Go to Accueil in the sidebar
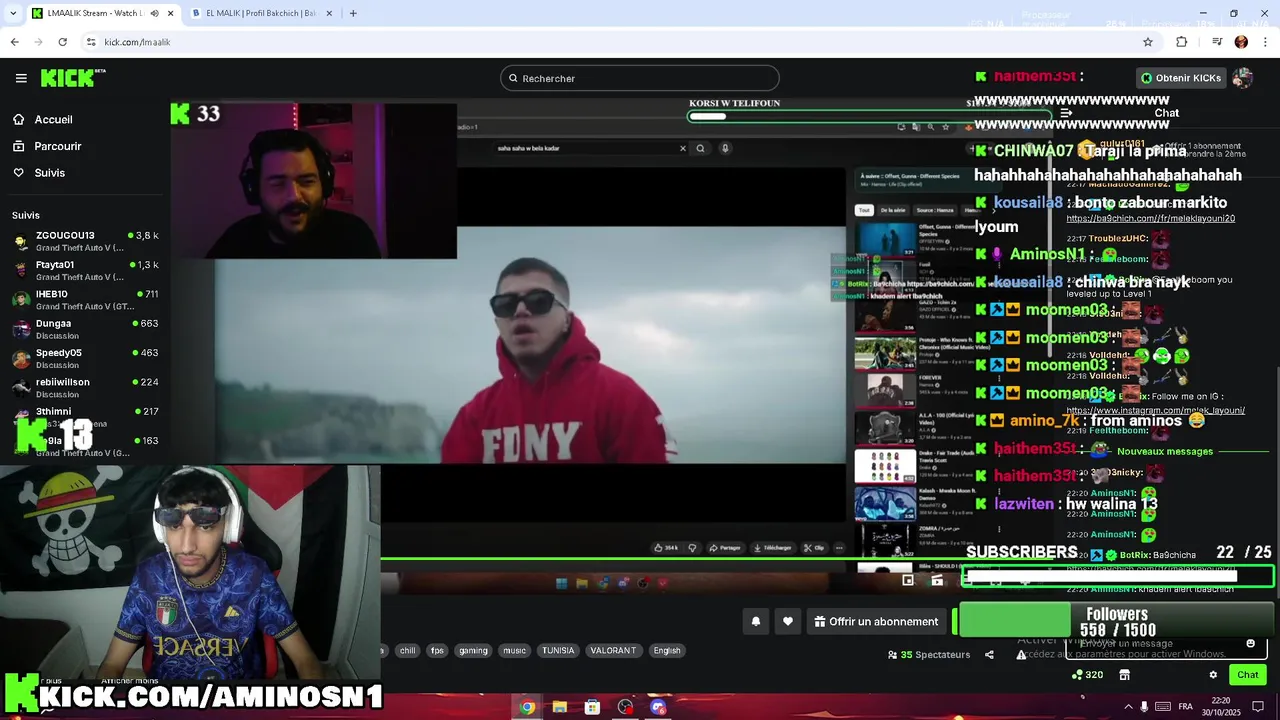The image size is (1280, 720). point(43,119)
